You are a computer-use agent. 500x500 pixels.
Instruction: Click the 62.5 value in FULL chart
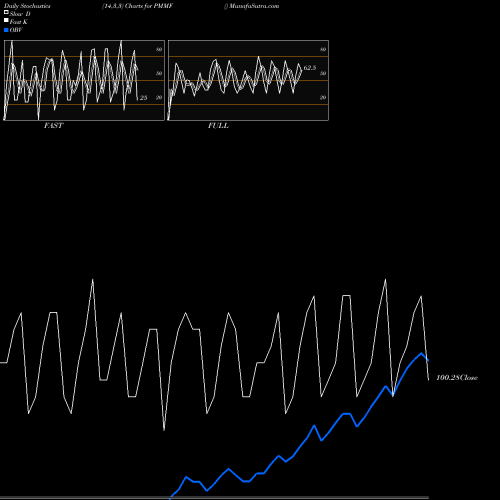coord(310,68)
